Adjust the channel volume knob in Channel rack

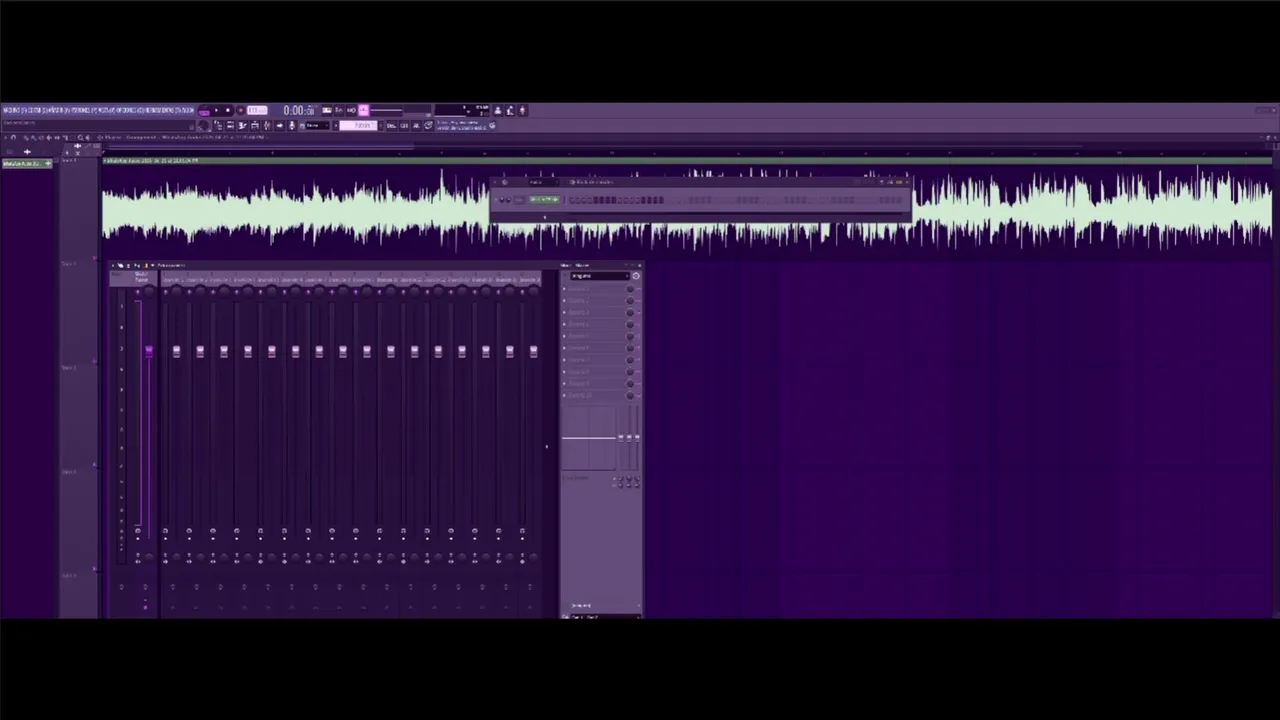tap(509, 199)
